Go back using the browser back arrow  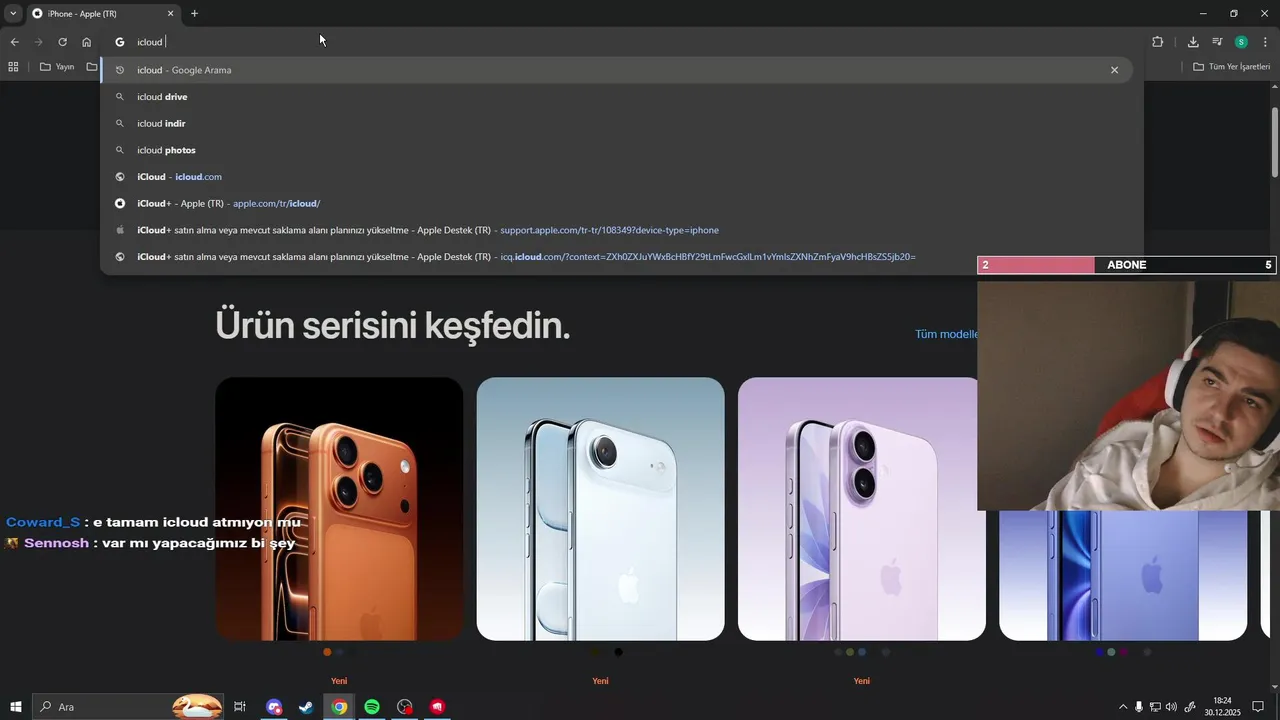pyautogui.click(x=14, y=42)
